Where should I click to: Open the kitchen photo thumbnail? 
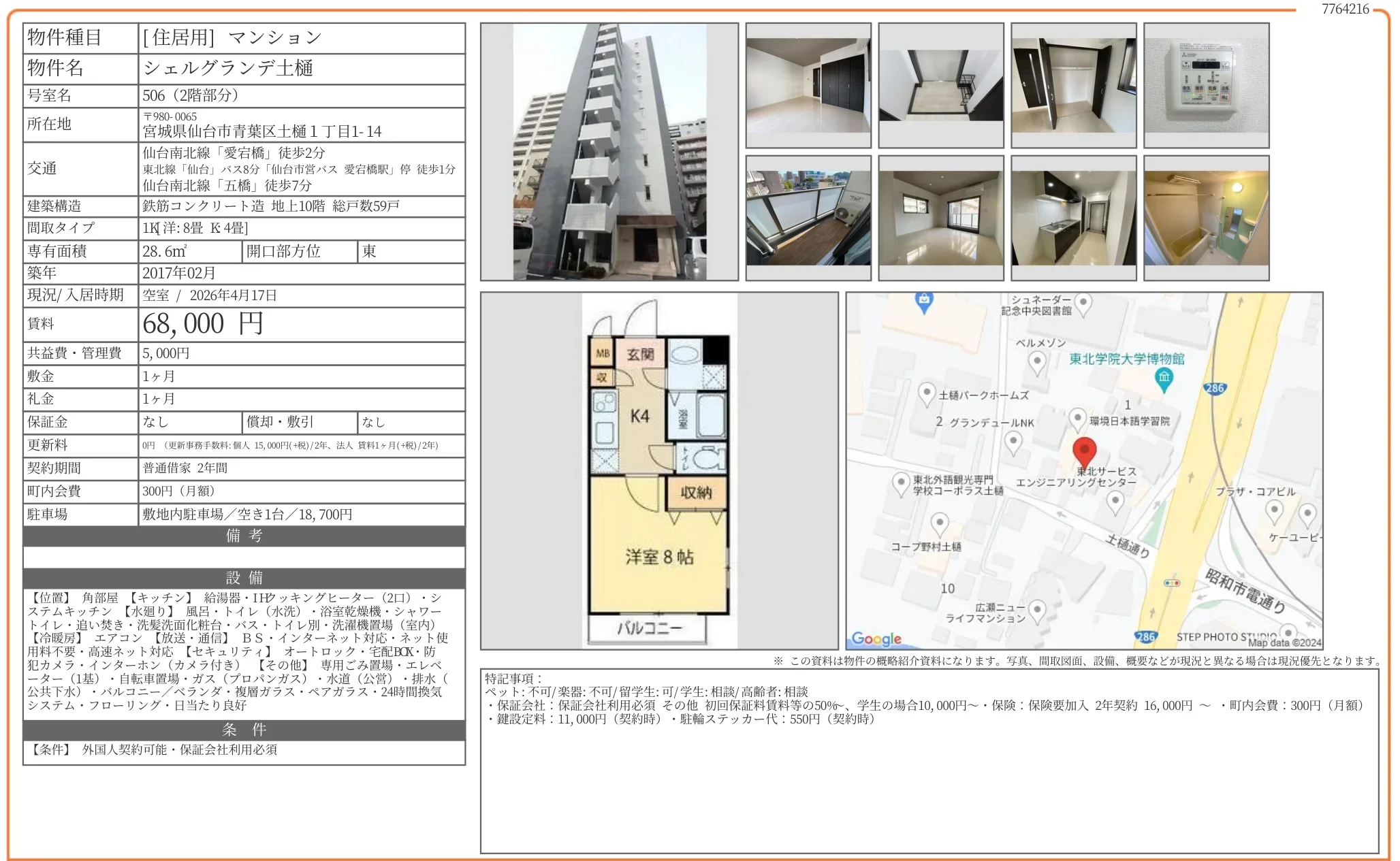click(x=1073, y=218)
